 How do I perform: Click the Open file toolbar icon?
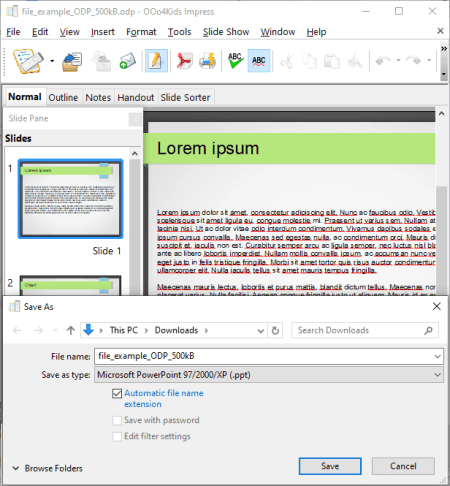72,61
